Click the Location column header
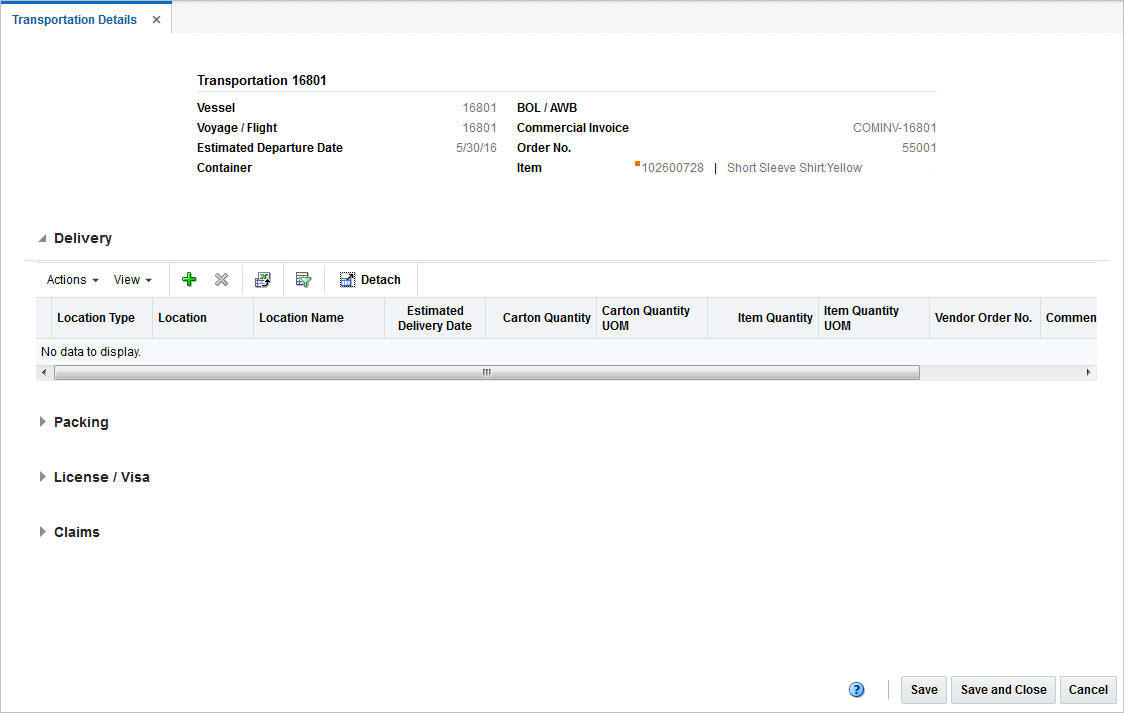 coord(203,317)
